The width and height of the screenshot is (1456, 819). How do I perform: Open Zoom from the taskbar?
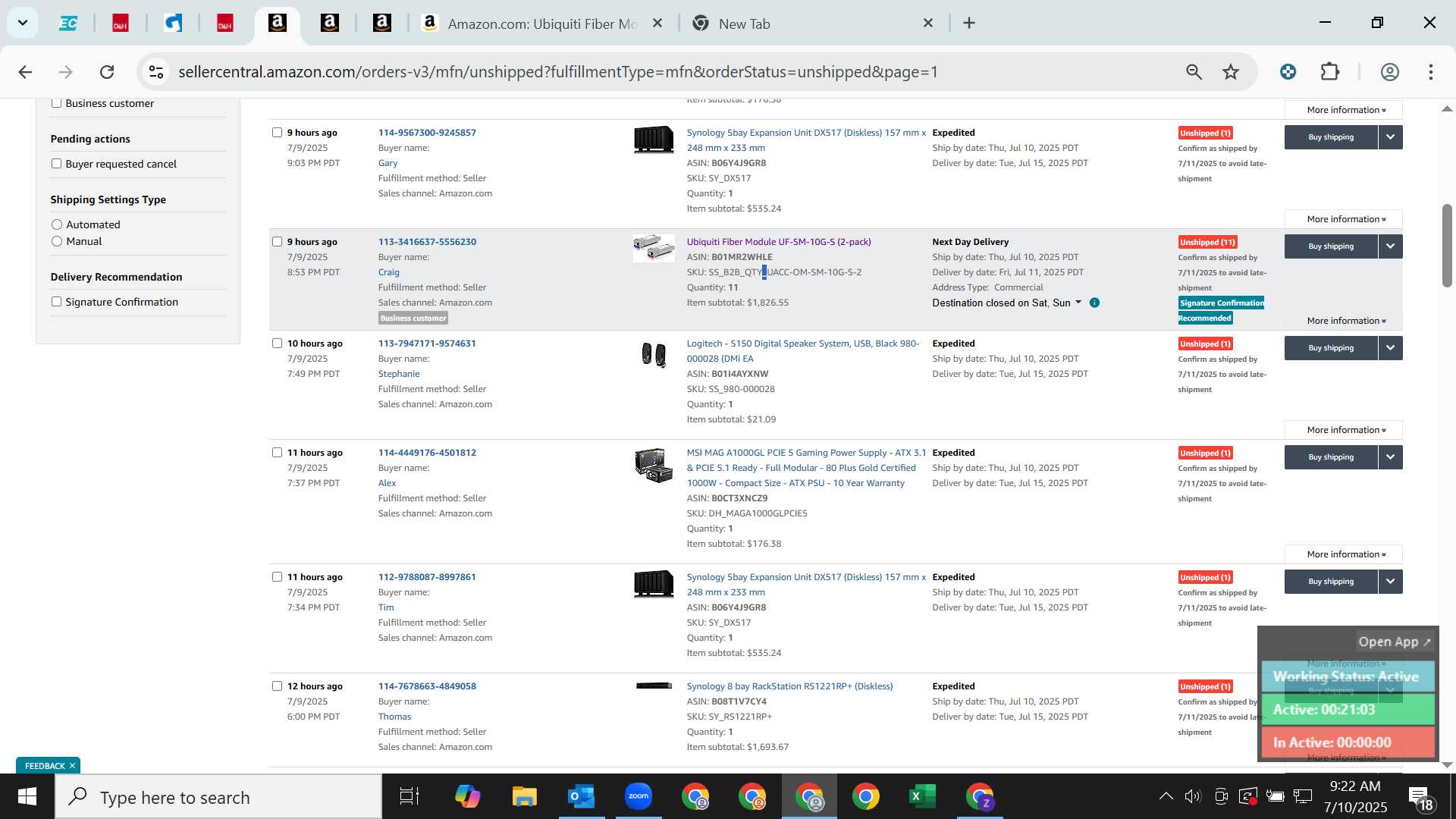639,796
